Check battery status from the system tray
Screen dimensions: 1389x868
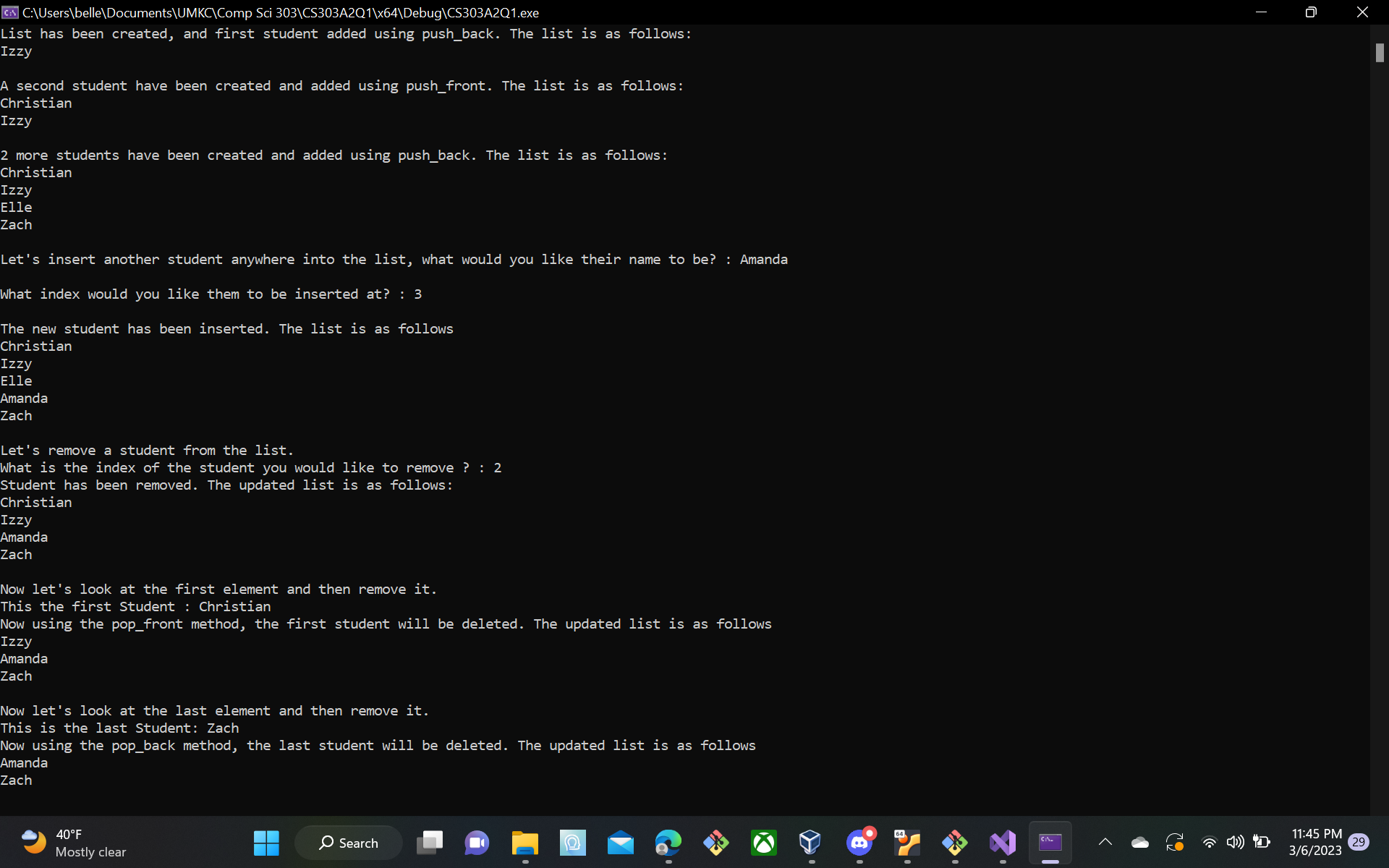pyautogui.click(x=1262, y=842)
